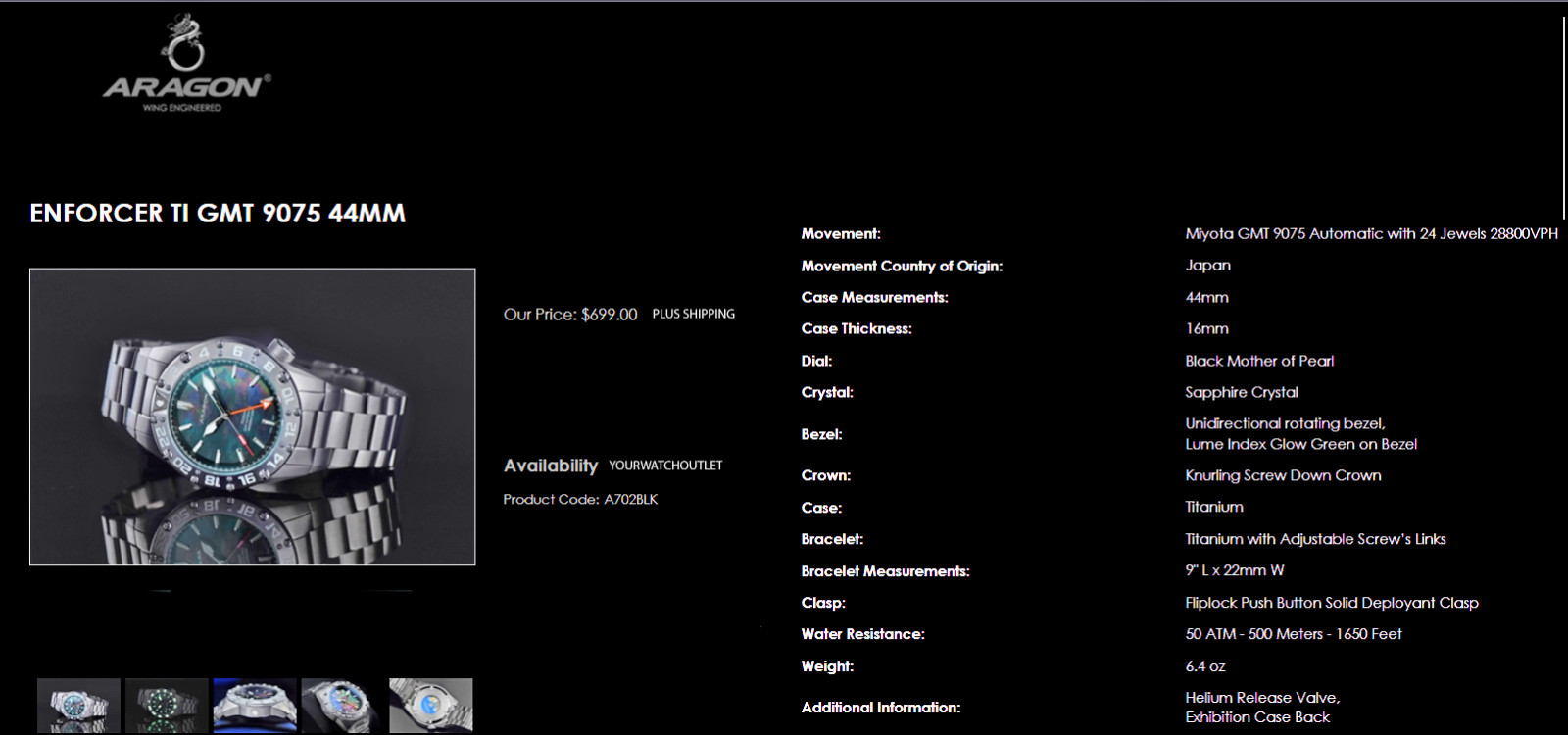Click the Unidirectional rotating bezel text
Viewport: 1568px width, 735px height.
pyautogui.click(x=1285, y=424)
